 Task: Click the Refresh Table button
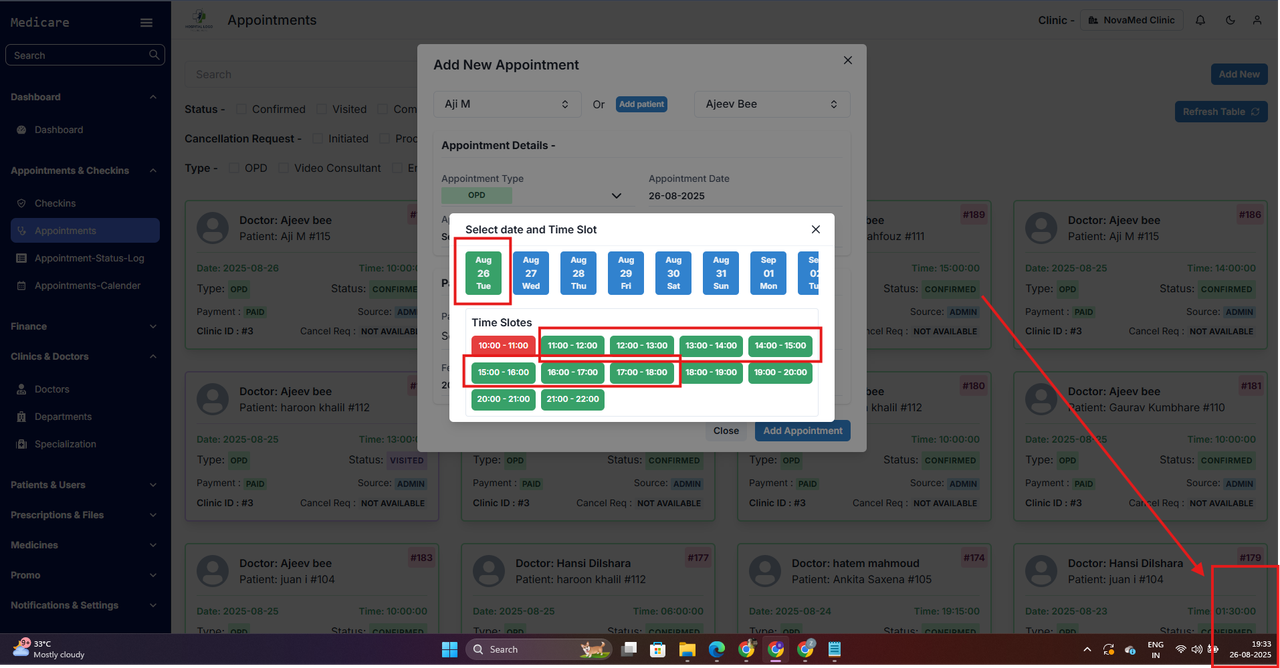pos(1221,112)
